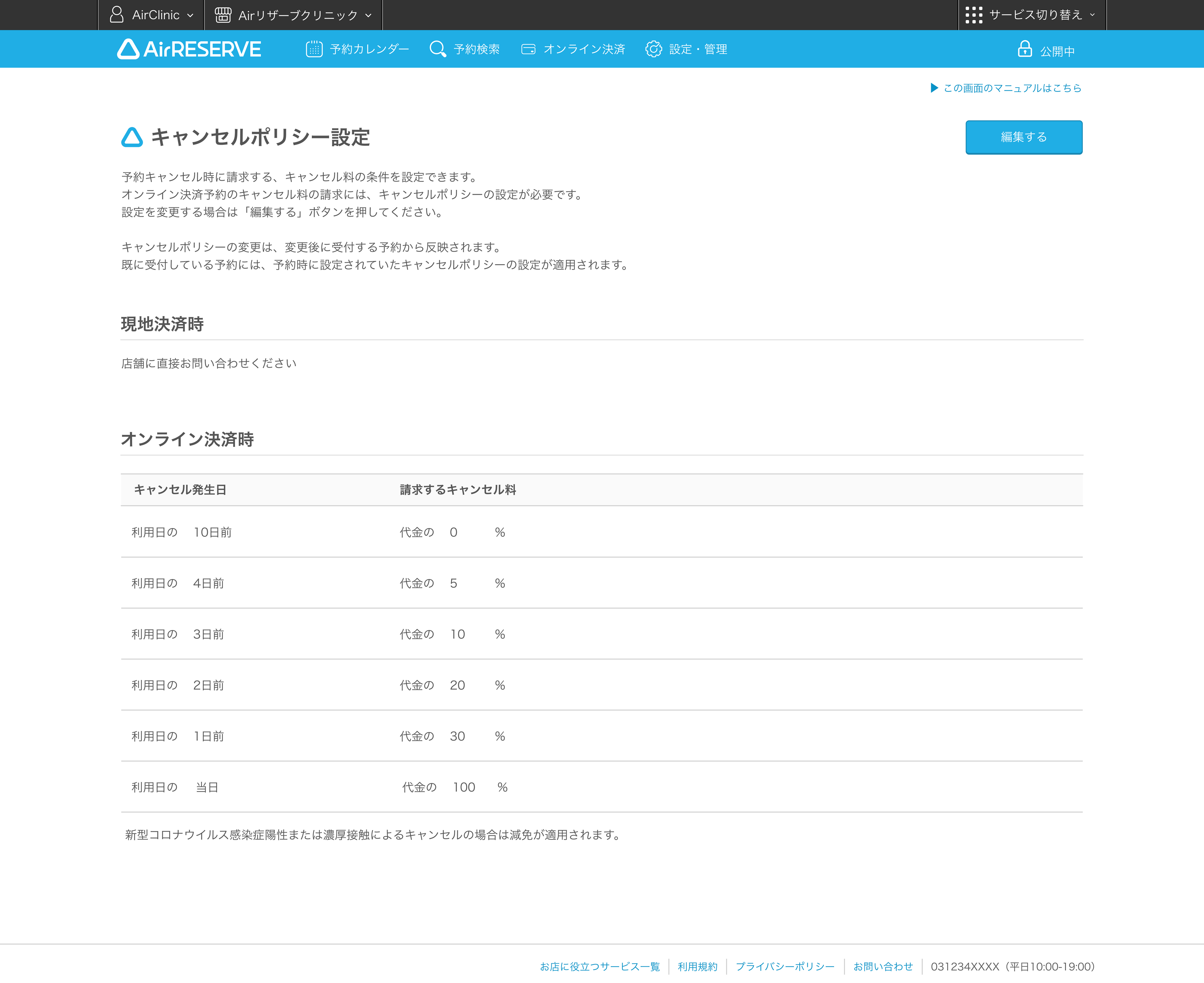Image resolution: width=1204 pixels, height=983 pixels.
Task: Go to the オンライン決済 menu
Action: (x=584, y=49)
